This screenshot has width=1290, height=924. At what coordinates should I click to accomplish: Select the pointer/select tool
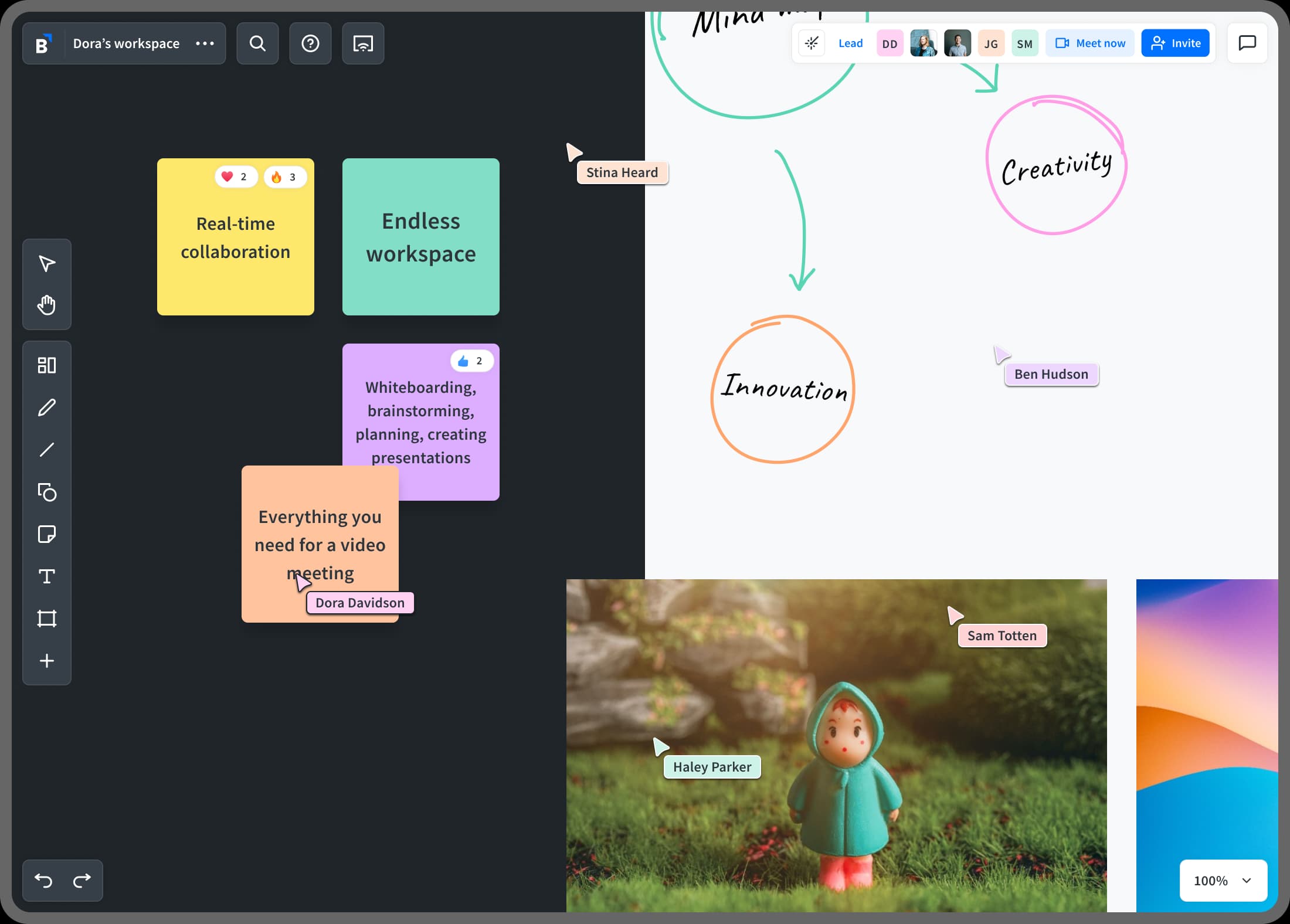[x=47, y=263]
